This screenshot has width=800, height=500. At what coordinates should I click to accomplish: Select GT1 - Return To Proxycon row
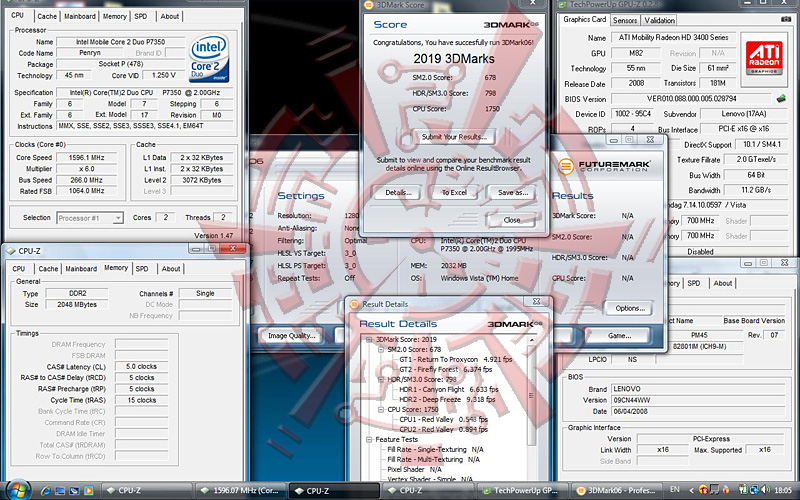tap(456, 360)
